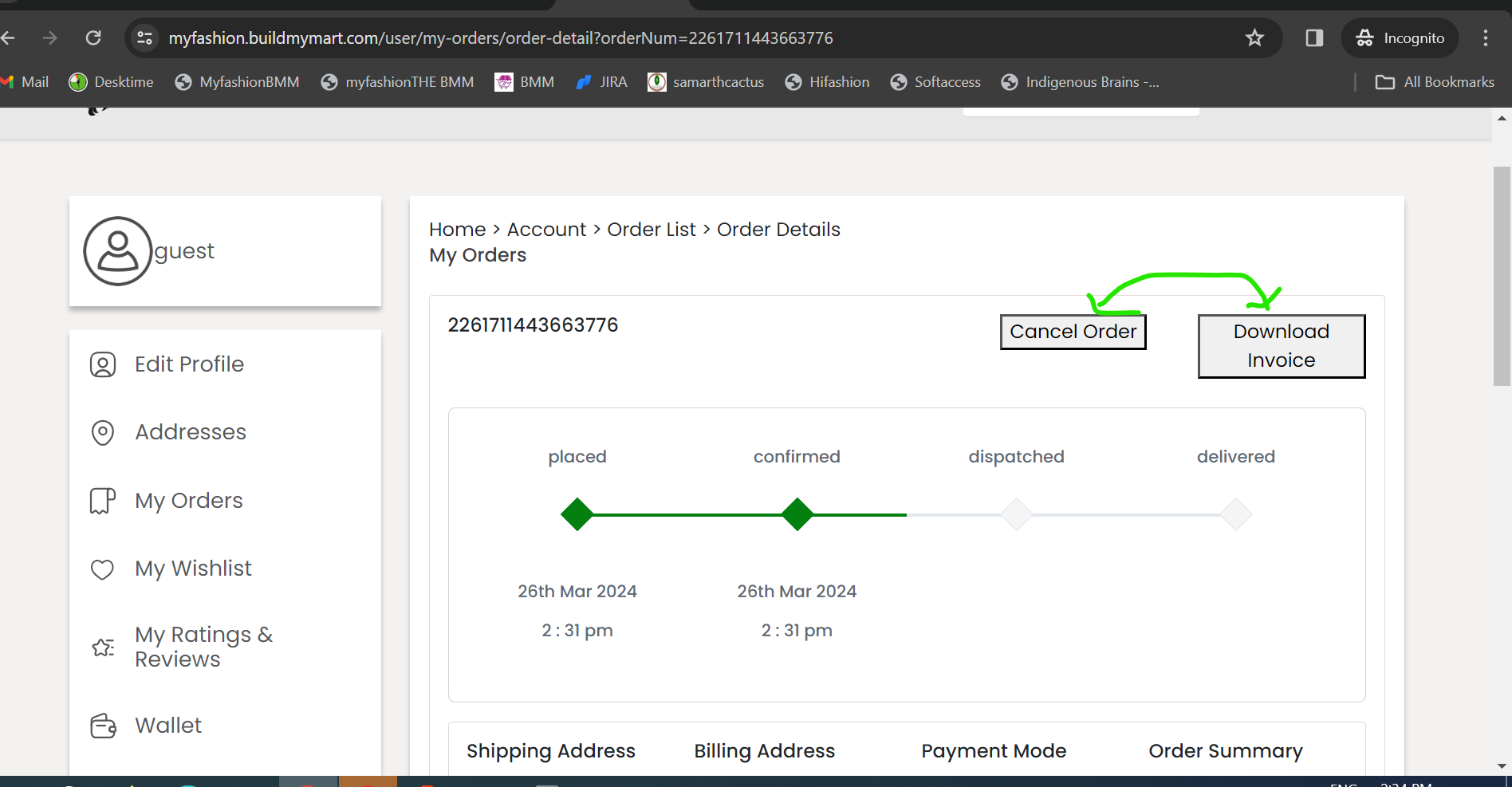Open Wallet in sidebar

click(168, 726)
